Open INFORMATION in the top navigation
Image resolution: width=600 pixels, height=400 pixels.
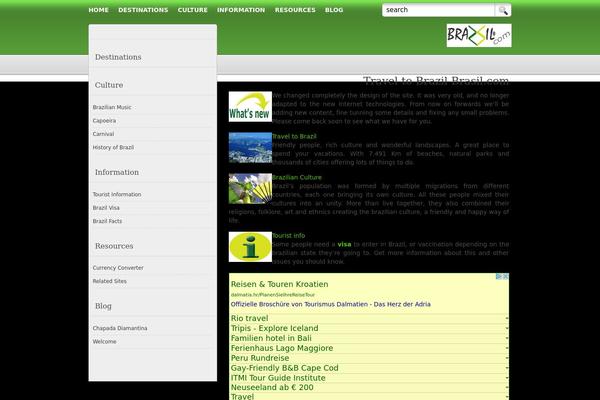click(241, 10)
